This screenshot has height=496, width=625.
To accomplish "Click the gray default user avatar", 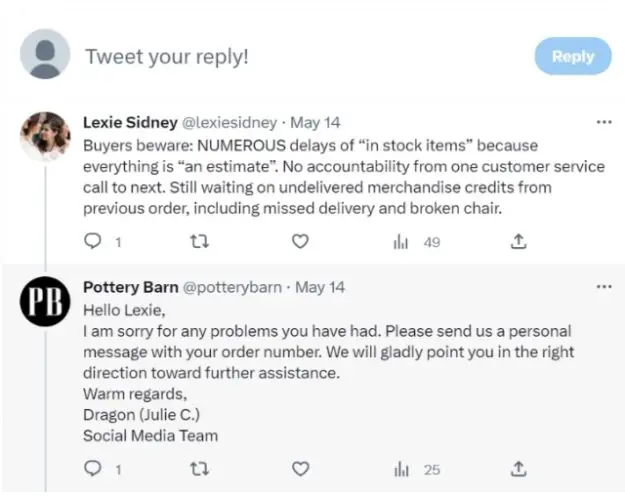I will point(45,54).
